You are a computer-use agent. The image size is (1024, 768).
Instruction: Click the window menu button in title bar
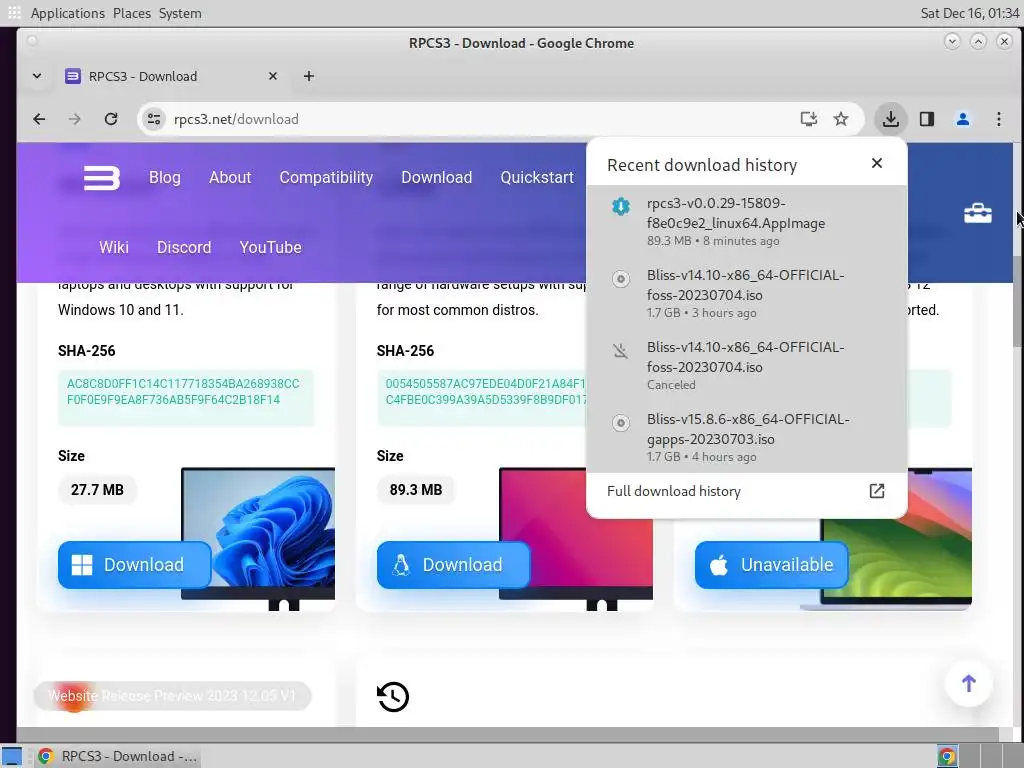(32, 41)
